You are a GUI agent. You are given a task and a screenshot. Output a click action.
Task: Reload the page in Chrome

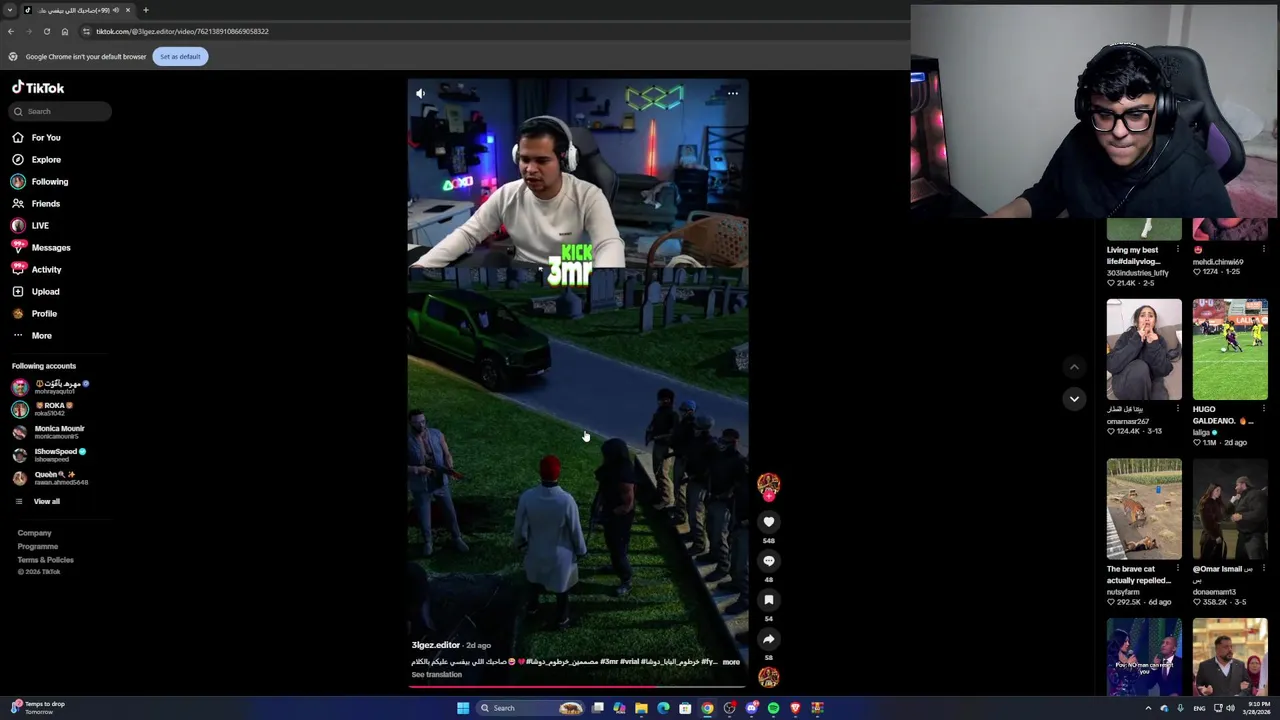tap(46, 31)
